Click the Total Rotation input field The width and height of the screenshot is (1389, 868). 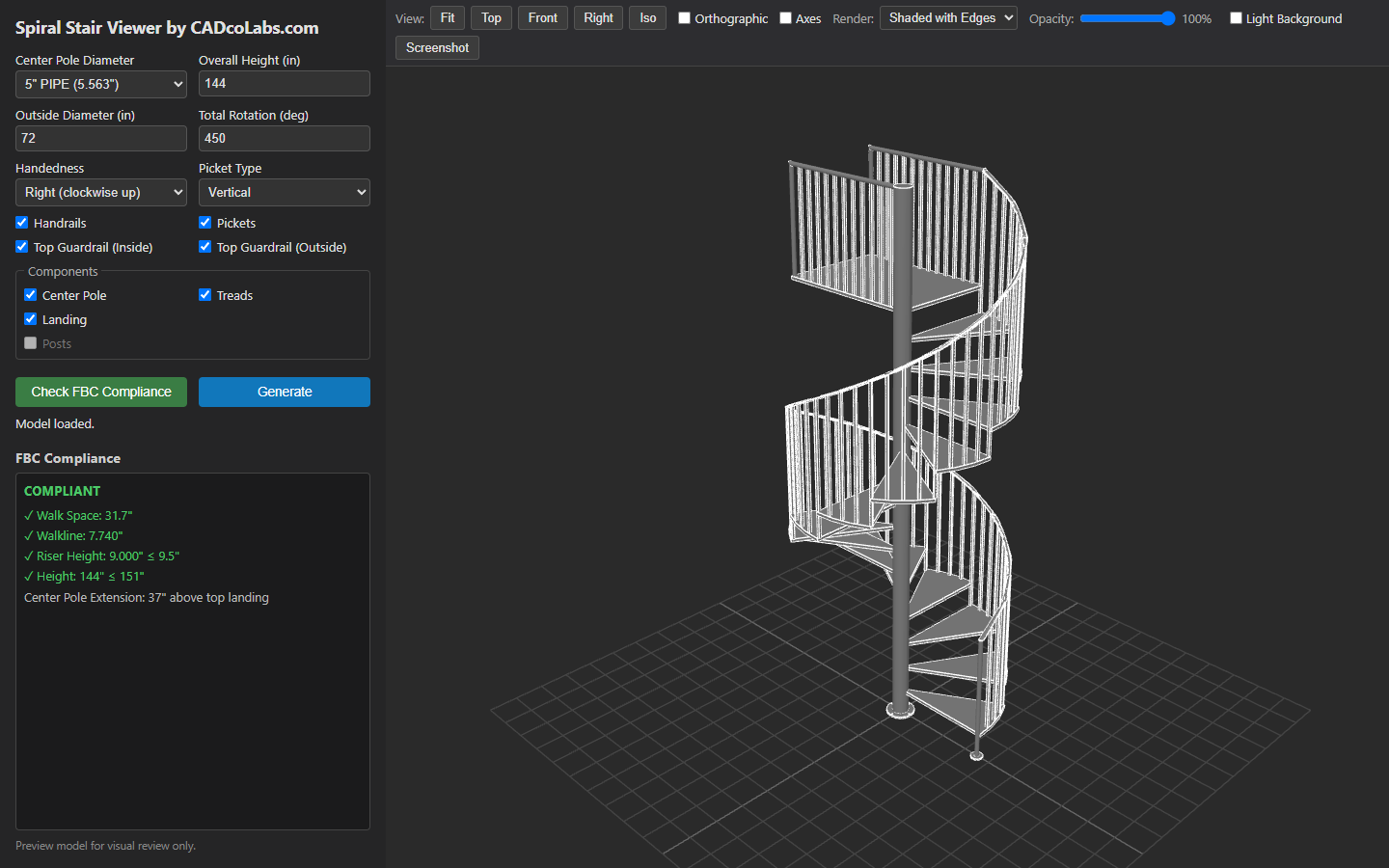[x=285, y=138]
